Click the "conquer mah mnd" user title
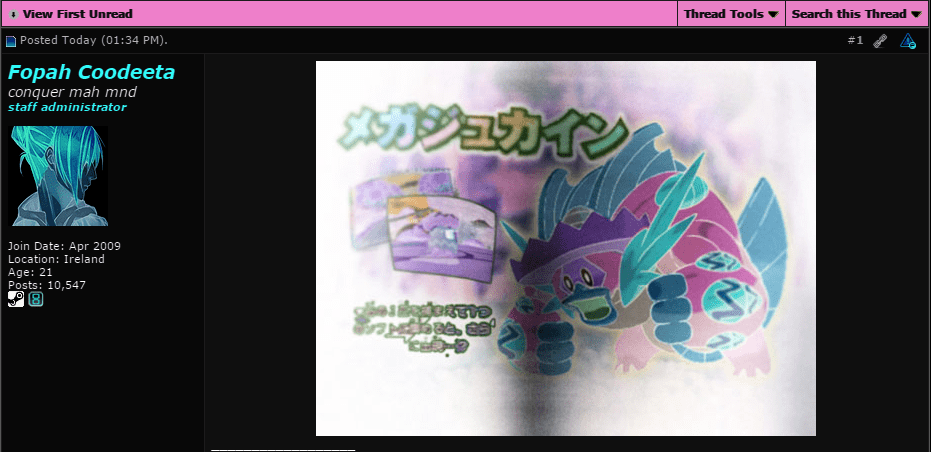The width and height of the screenshot is (931, 452). (72, 92)
